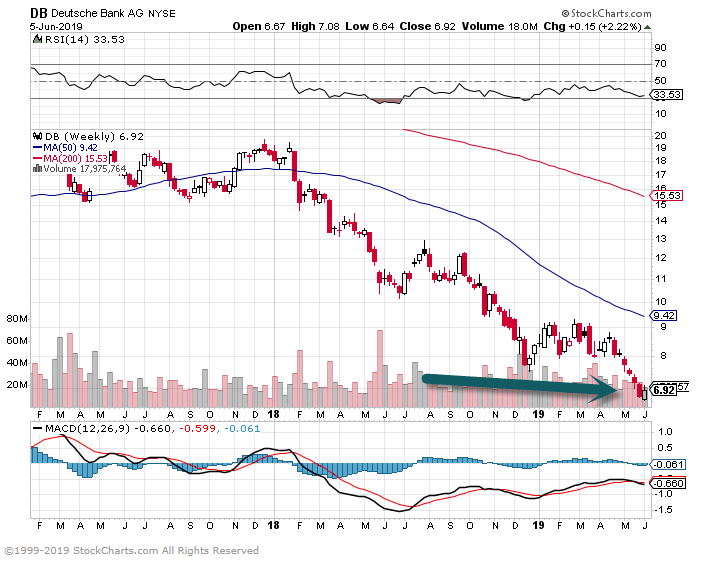Screen dimensions: 713x582
Task: Click the volume bars icon beside Volume 17,975,764
Action: pyautogui.click(x=38, y=169)
